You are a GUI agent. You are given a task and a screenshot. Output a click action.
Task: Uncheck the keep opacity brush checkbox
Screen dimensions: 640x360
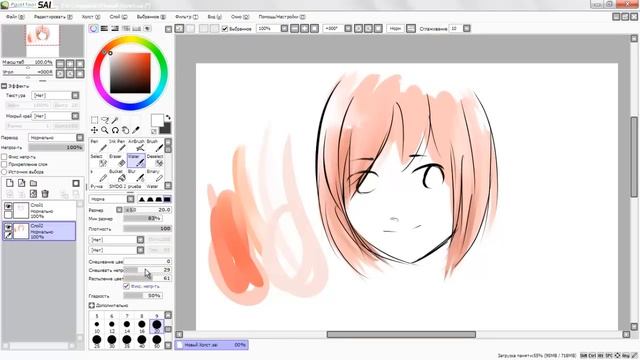[127, 286]
